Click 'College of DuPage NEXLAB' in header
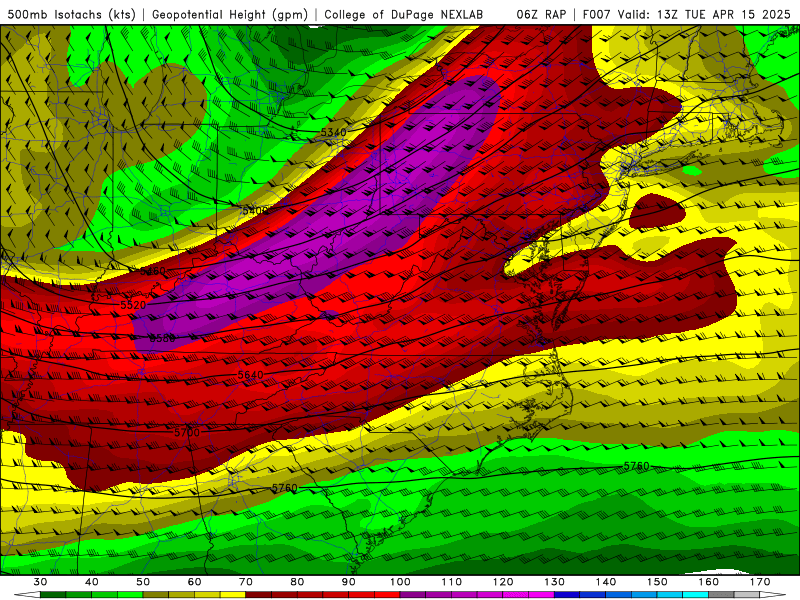800x600 pixels. point(403,15)
